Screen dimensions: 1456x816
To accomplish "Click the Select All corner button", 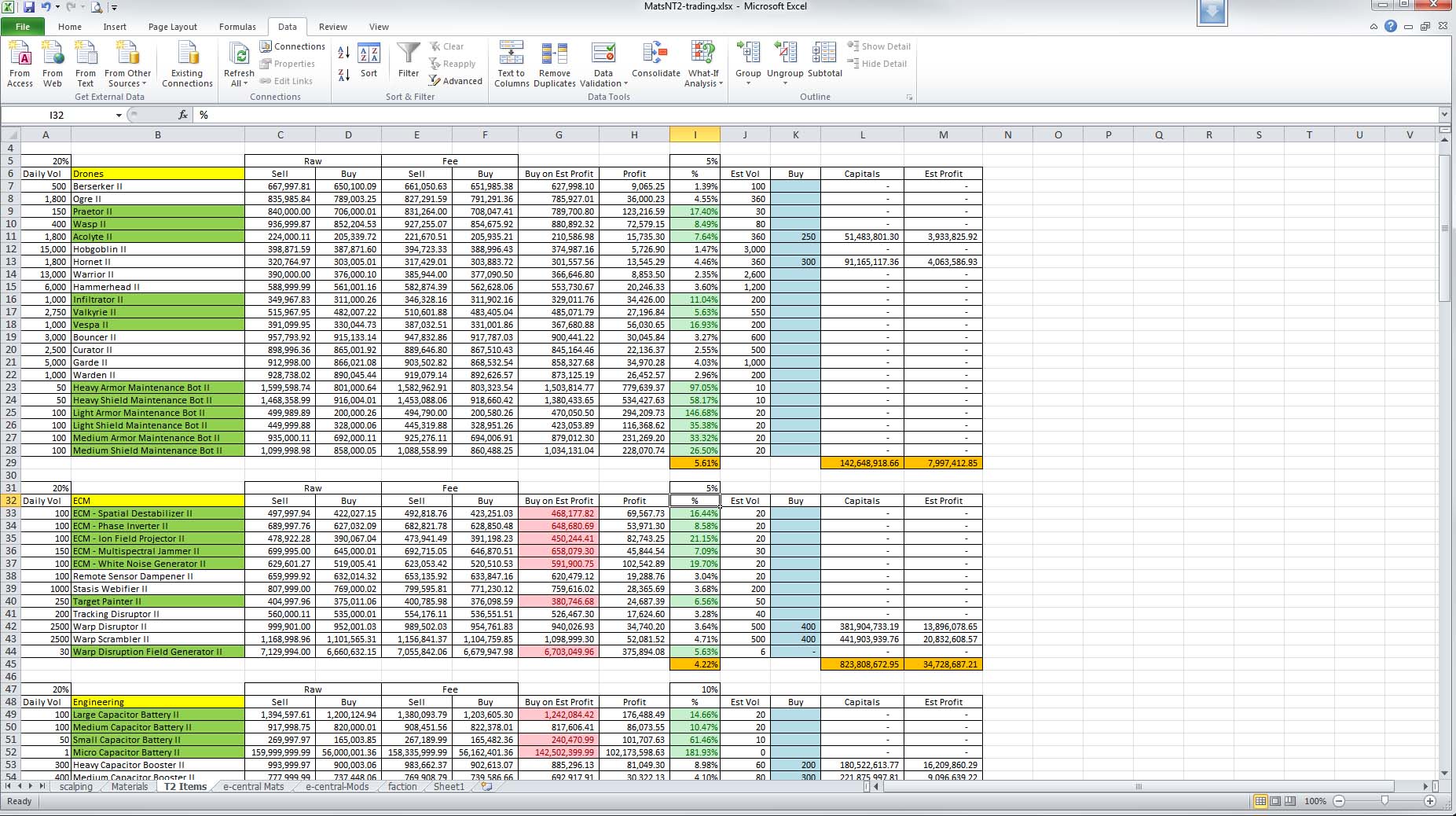I will click(x=9, y=134).
